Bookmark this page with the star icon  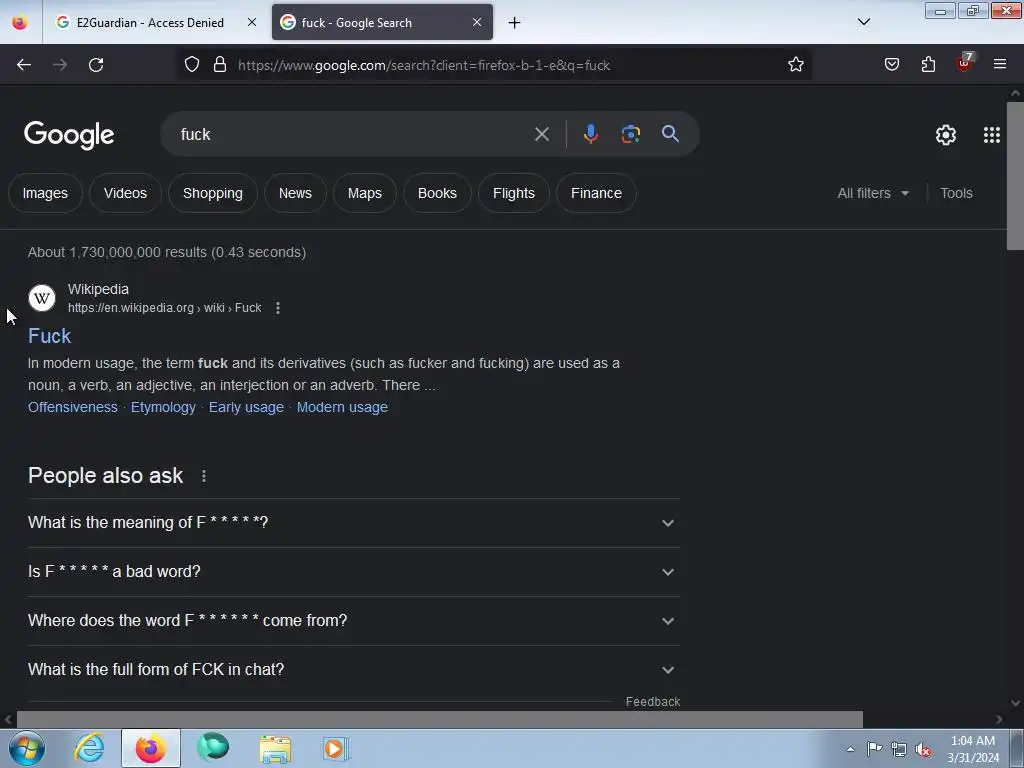click(795, 65)
